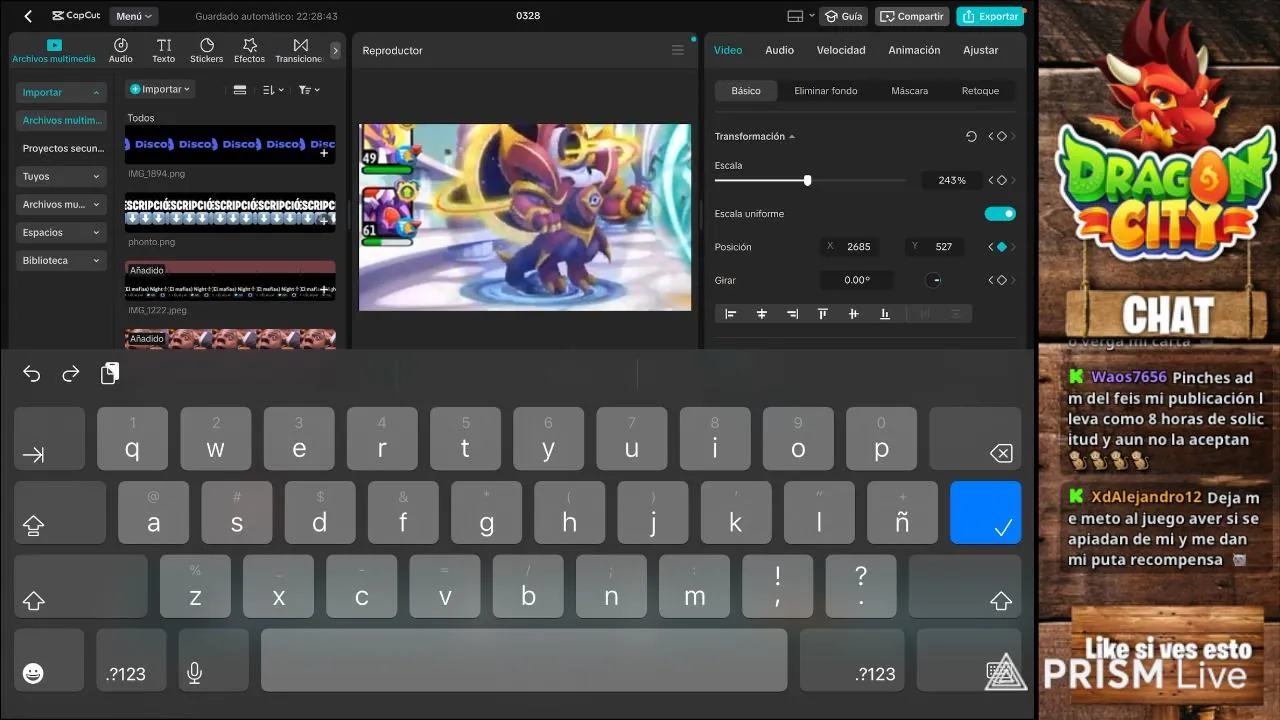Open the media filter dropdown
Image resolution: width=1280 pixels, height=720 pixels.
(x=309, y=90)
